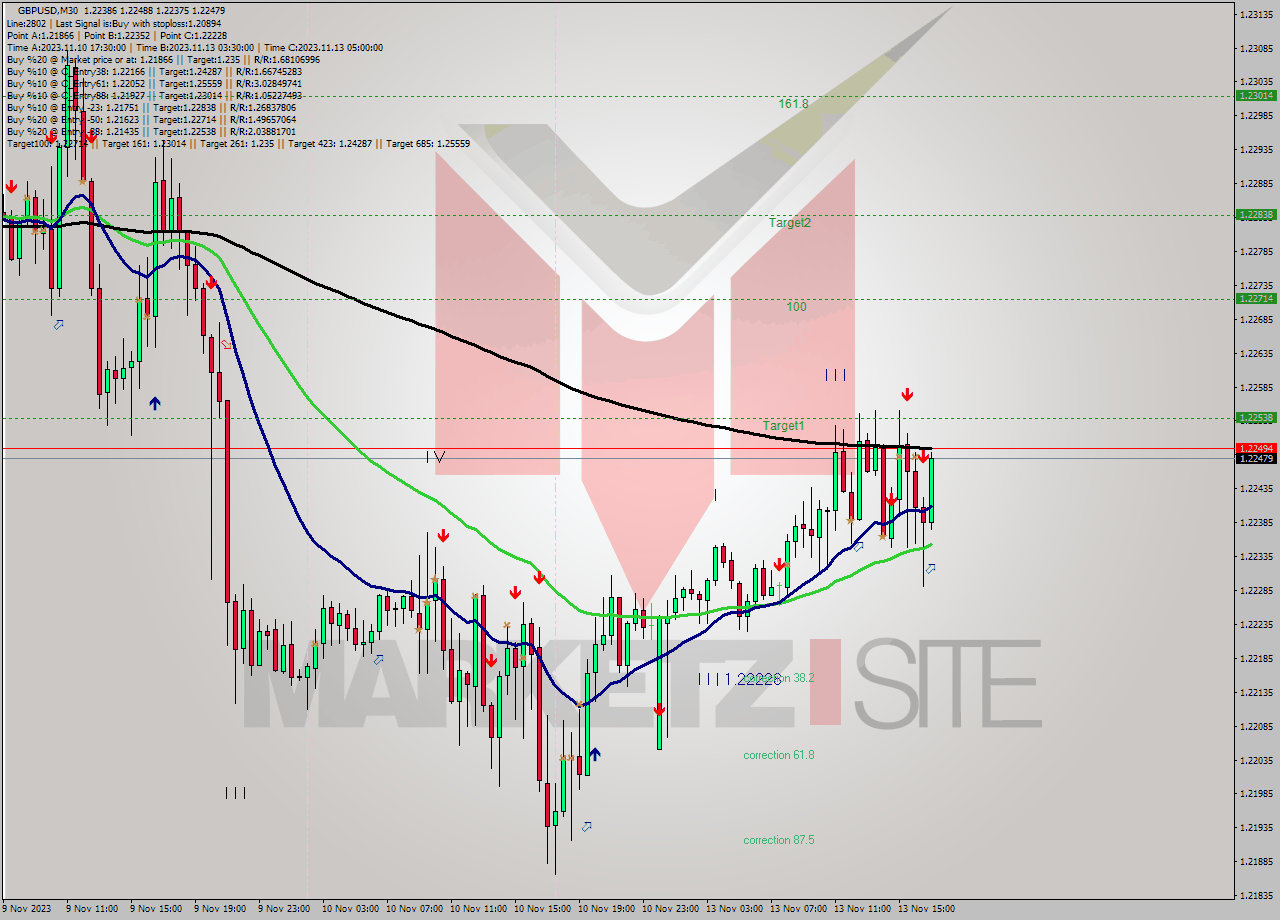Screen dimensions: 1280x920
Task: Click the 'correction 87.5' label
Action: click(x=779, y=840)
